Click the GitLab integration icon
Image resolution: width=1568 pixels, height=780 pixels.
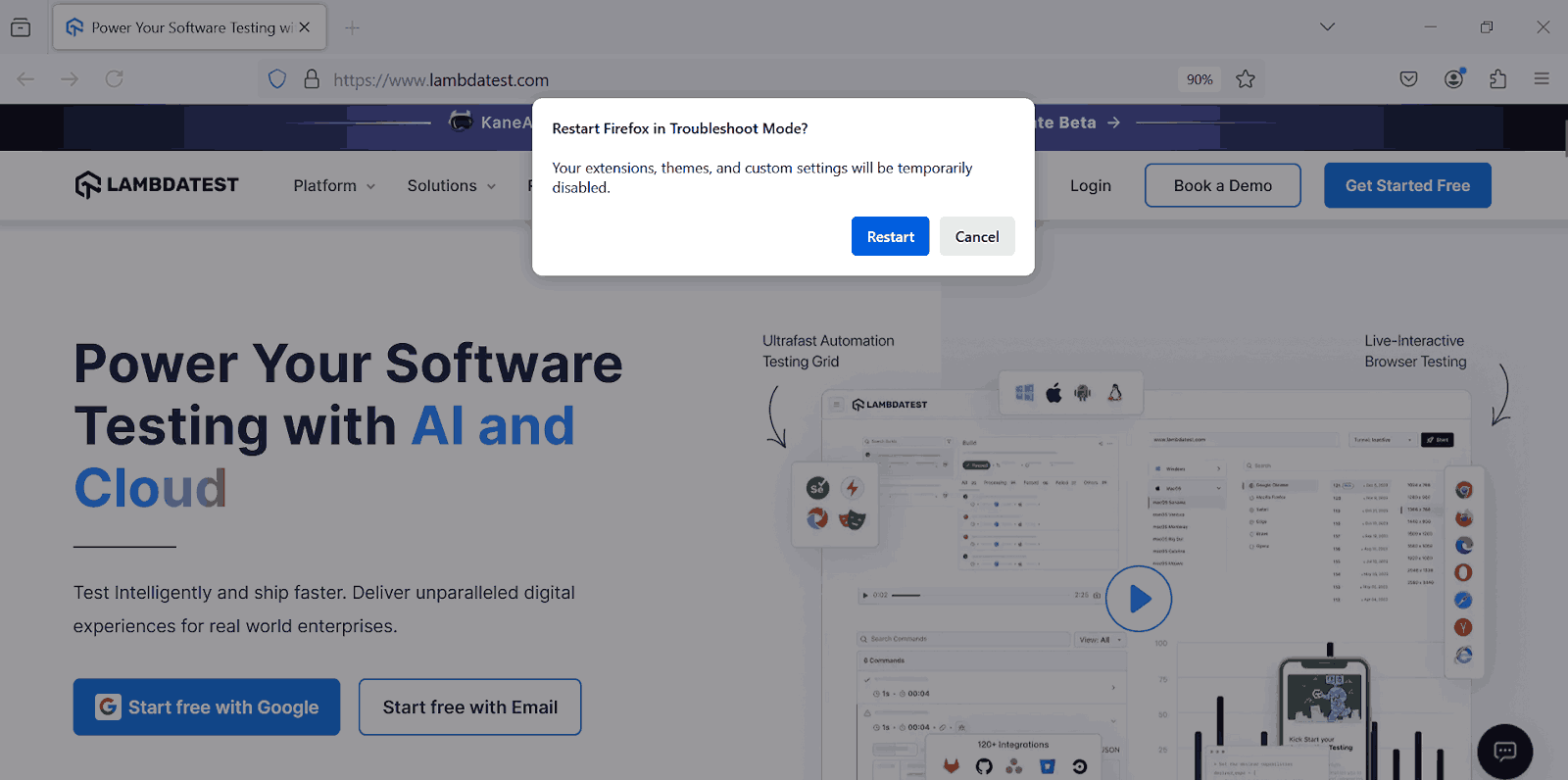tap(951, 766)
